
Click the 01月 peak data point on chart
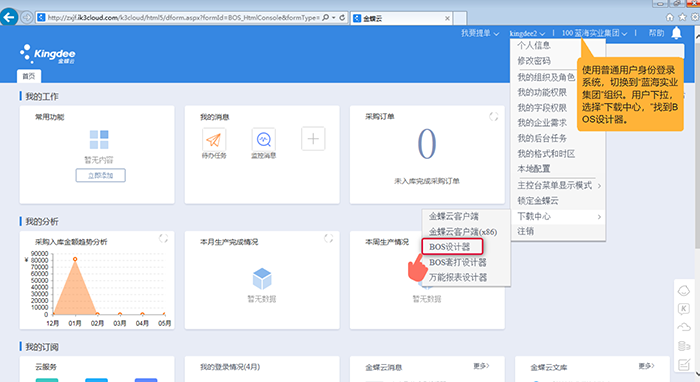point(75,259)
